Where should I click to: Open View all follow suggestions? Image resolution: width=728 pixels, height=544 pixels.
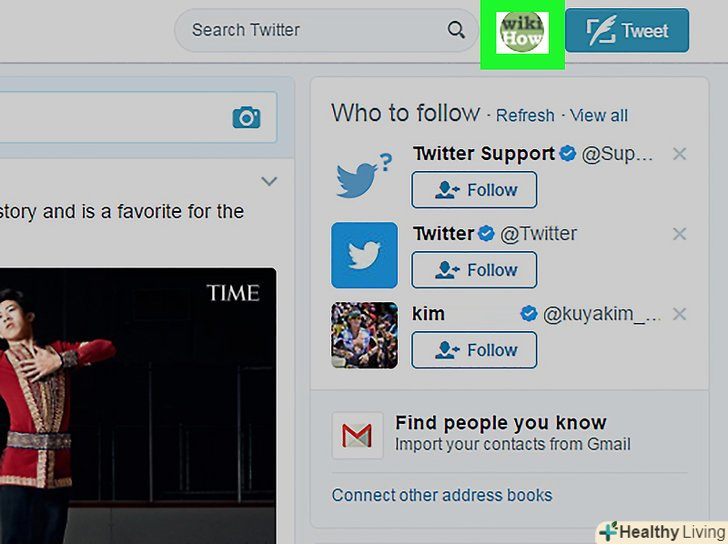coord(599,116)
